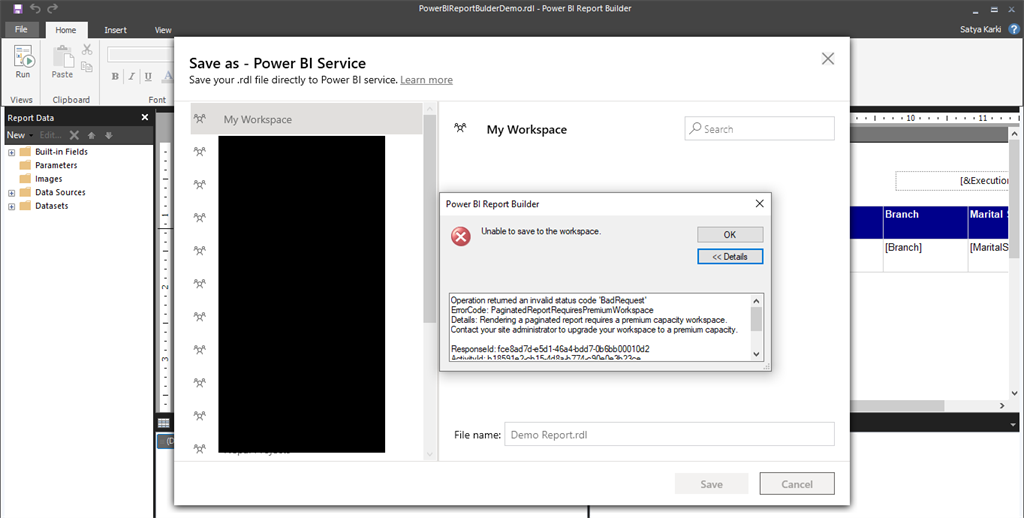Switch to the View ribbon tab

pyautogui.click(x=163, y=30)
